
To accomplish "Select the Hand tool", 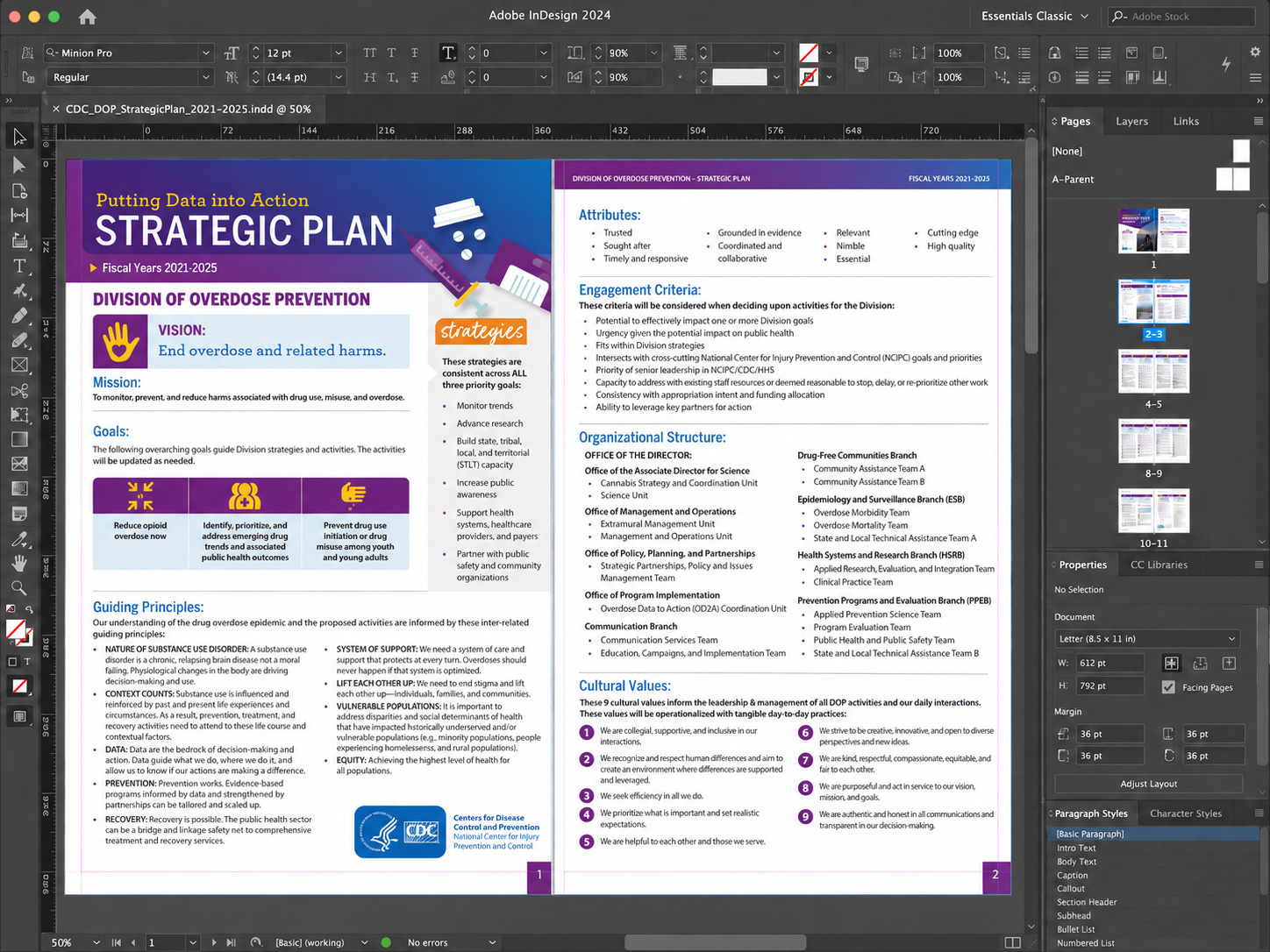I will pos(19,563).
